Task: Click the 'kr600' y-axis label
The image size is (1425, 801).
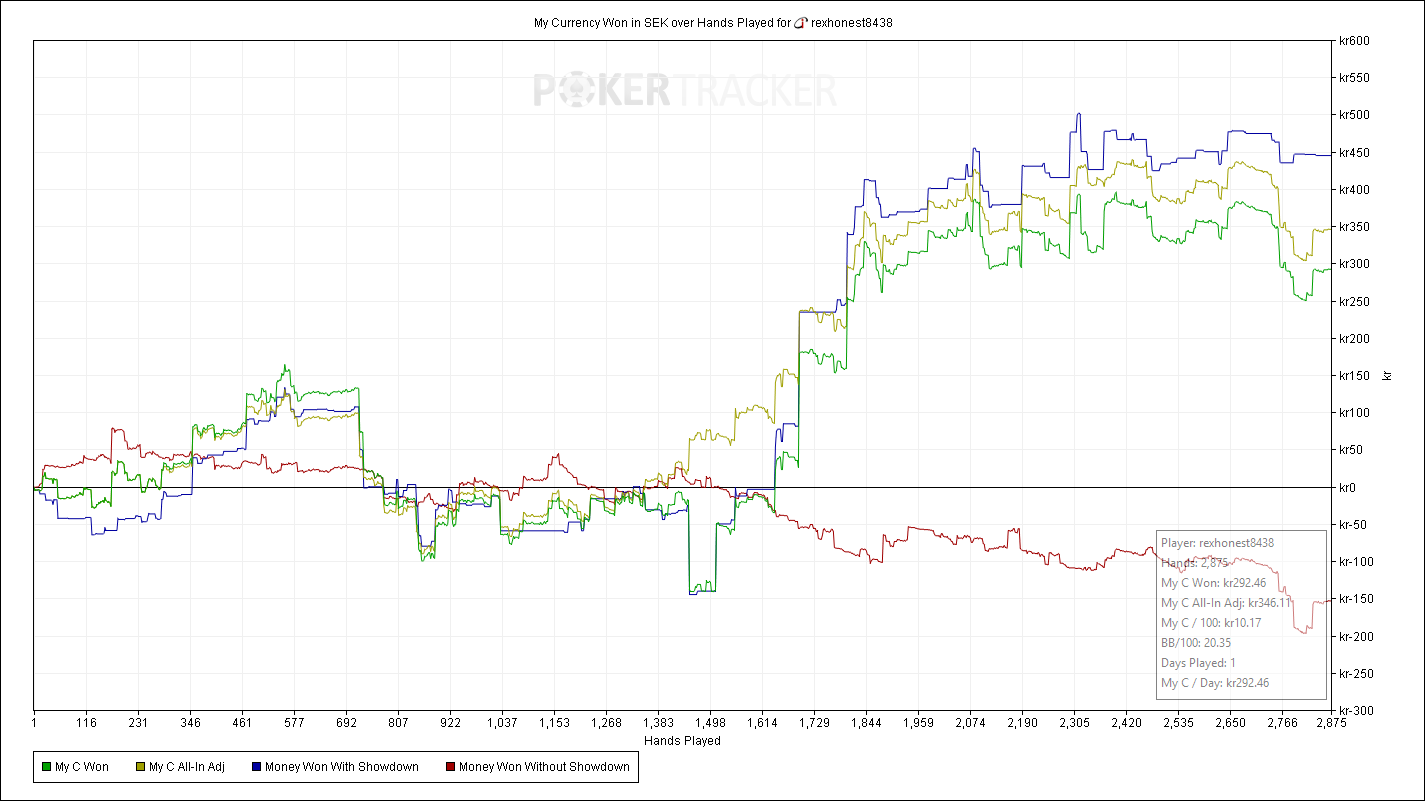Action: pos(1353,41)
